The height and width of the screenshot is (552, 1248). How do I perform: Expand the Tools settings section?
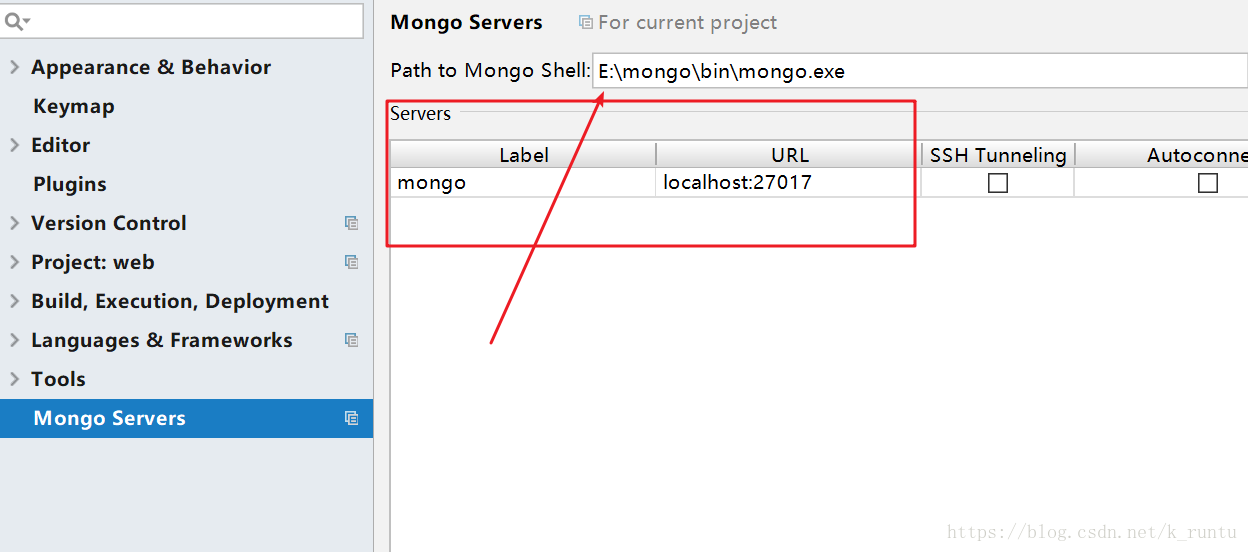14,379
